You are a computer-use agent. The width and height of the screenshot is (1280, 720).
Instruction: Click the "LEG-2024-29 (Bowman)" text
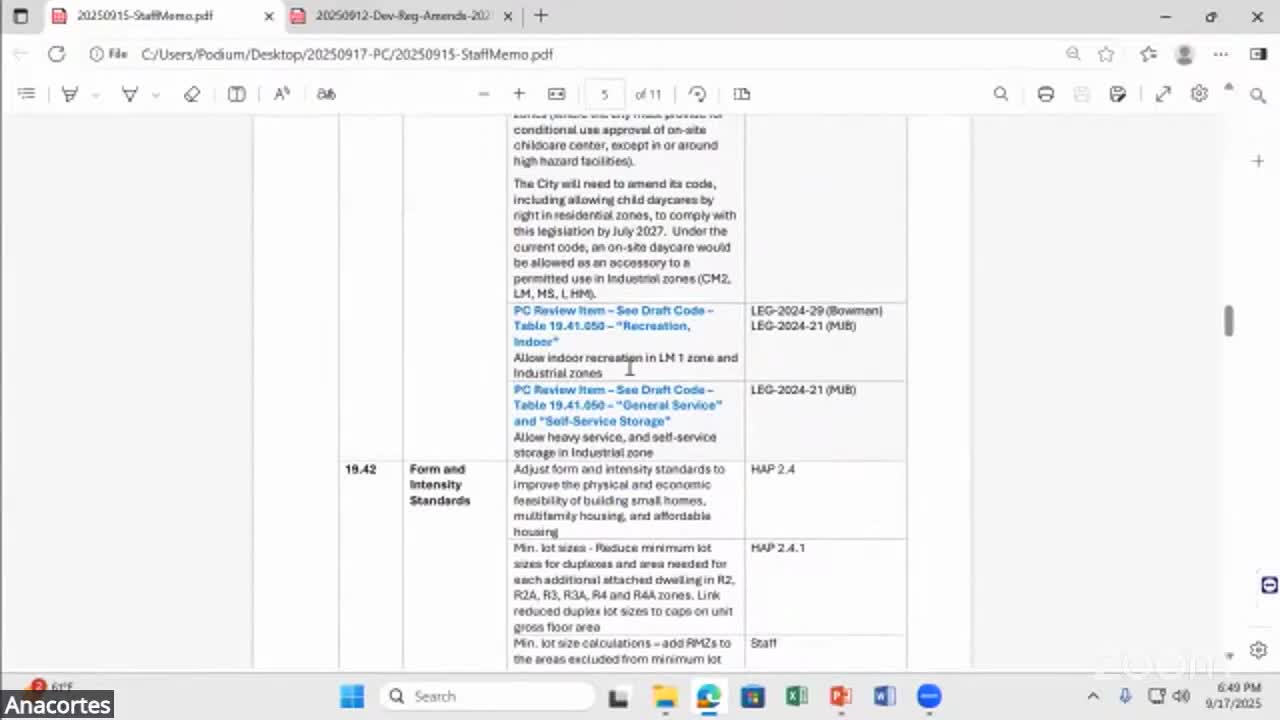point(817,311)
